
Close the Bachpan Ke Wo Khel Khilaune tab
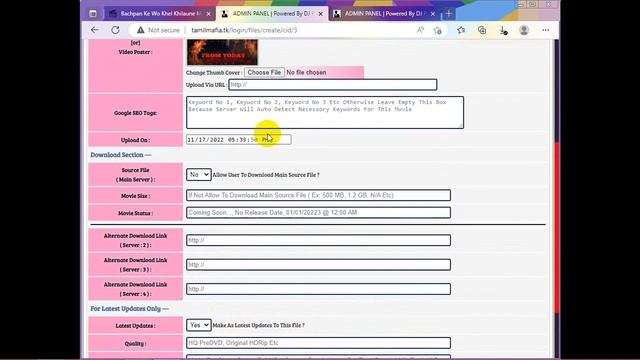(x=209, y=14)
